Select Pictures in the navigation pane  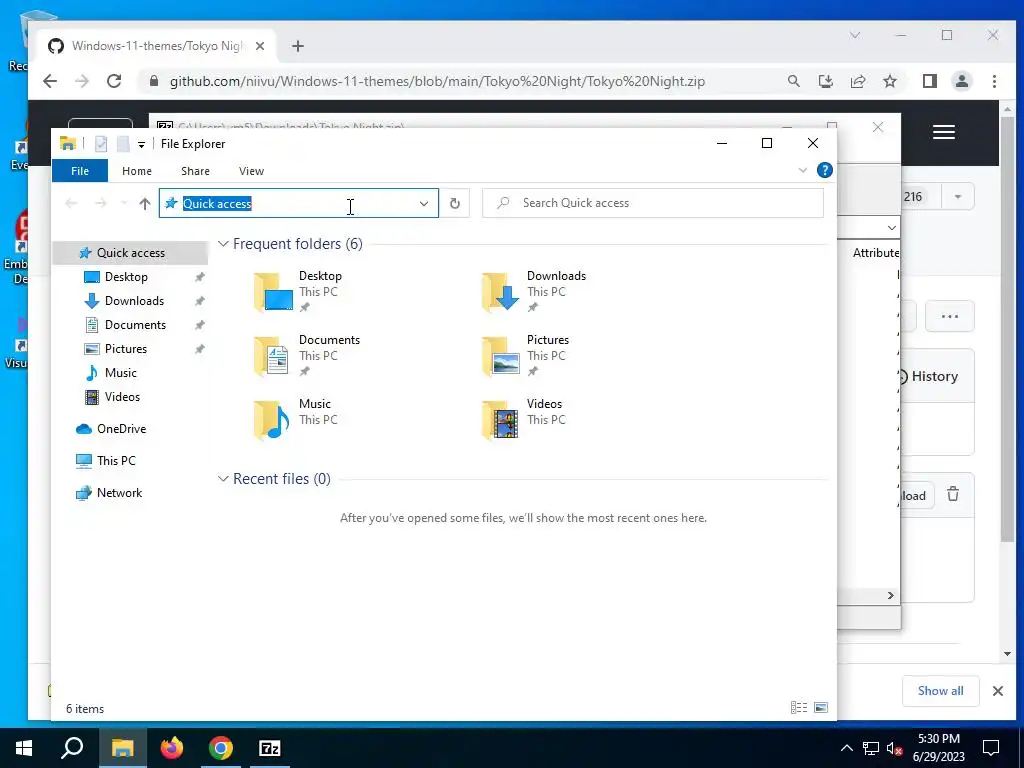point(126,349)
